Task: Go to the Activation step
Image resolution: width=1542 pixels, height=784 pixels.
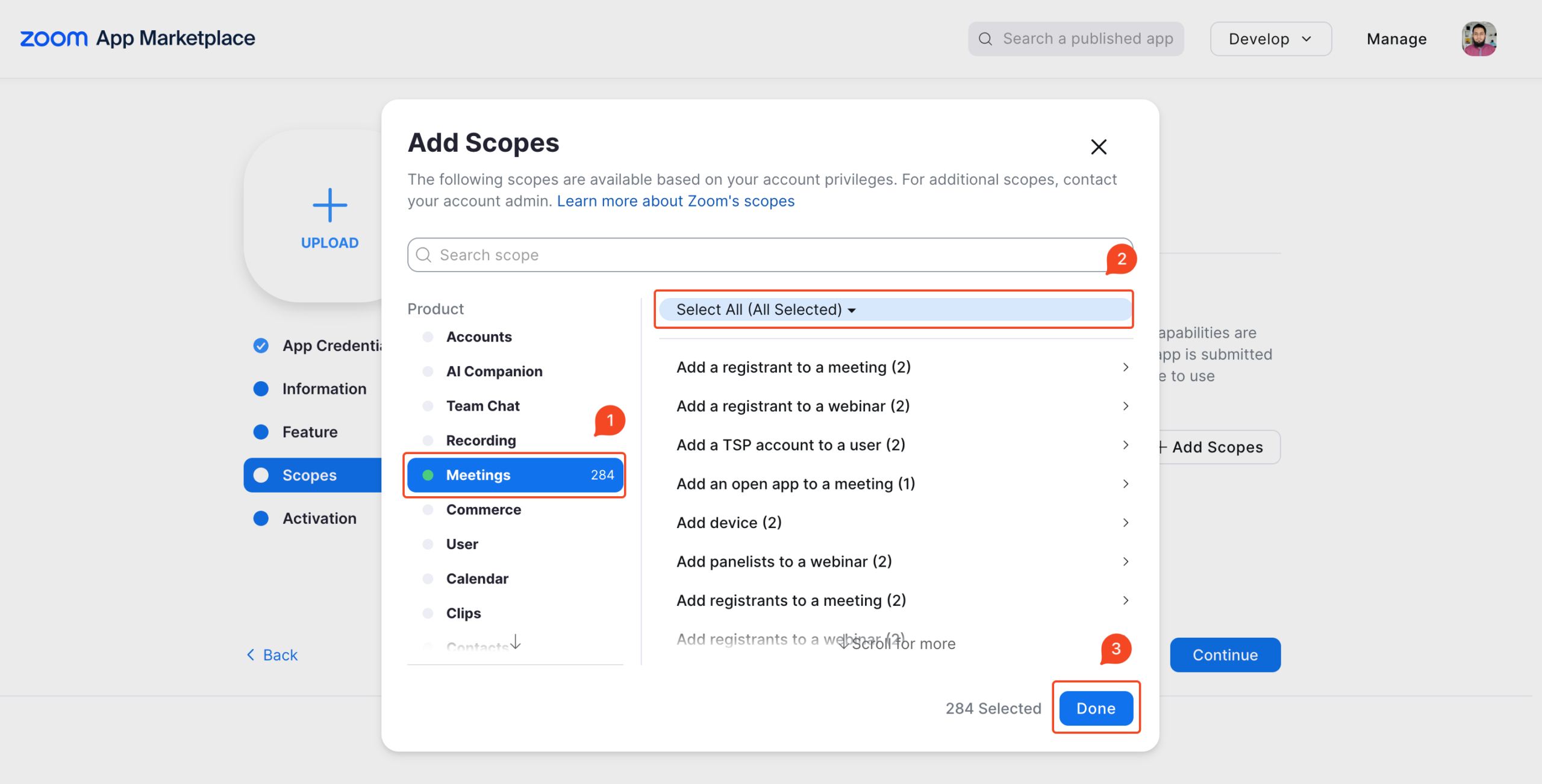Action: [305, 518]
